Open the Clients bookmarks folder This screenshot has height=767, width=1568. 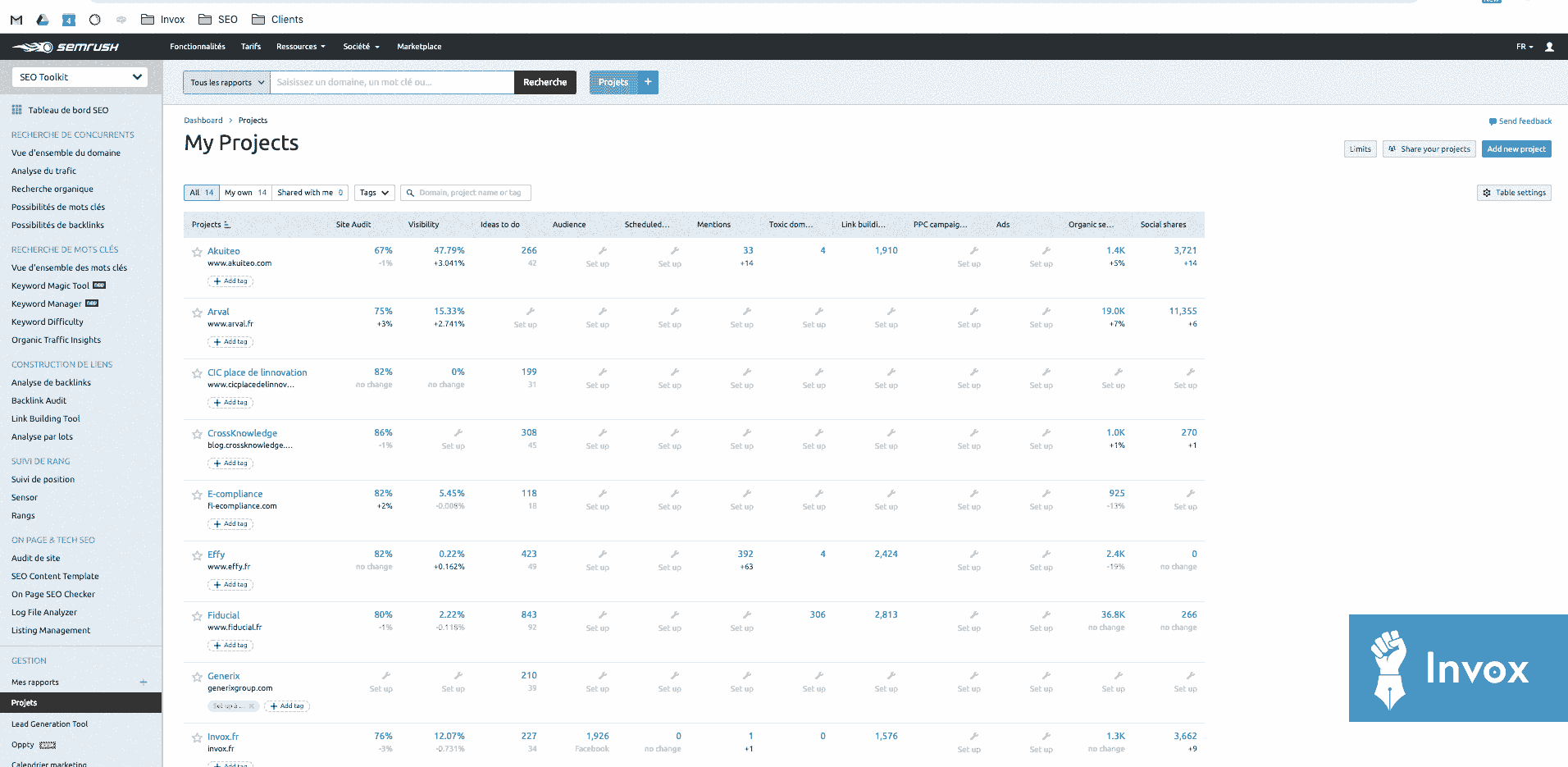[x=277, y=20]
